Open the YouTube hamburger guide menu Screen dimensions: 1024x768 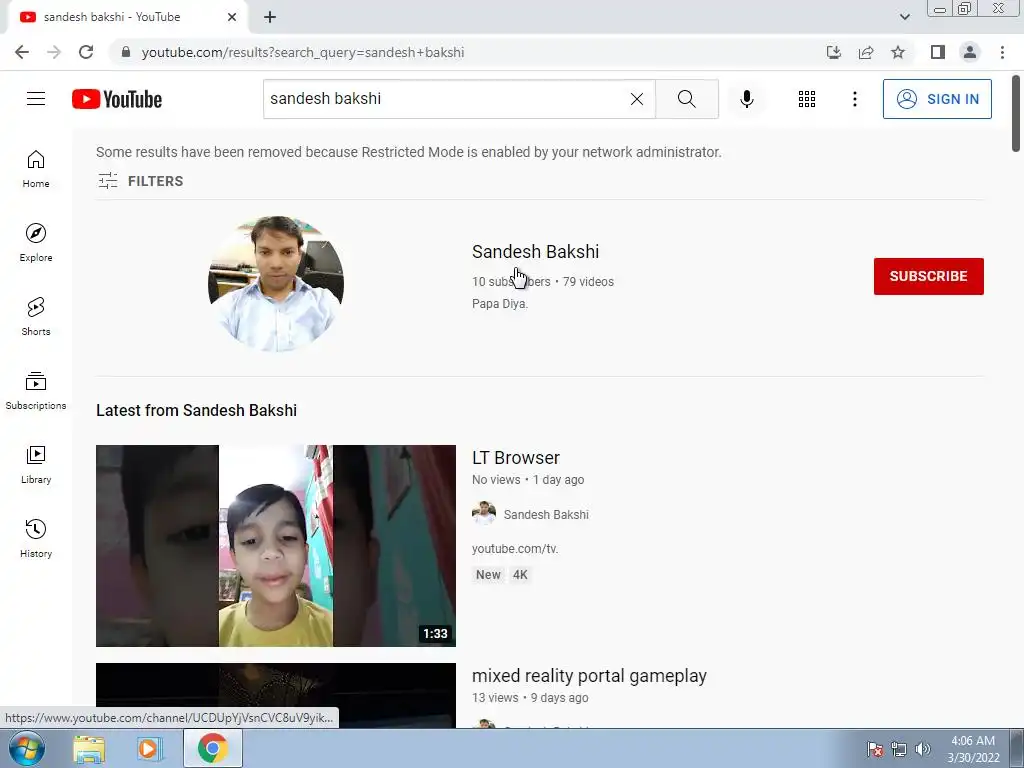point(36,99)
